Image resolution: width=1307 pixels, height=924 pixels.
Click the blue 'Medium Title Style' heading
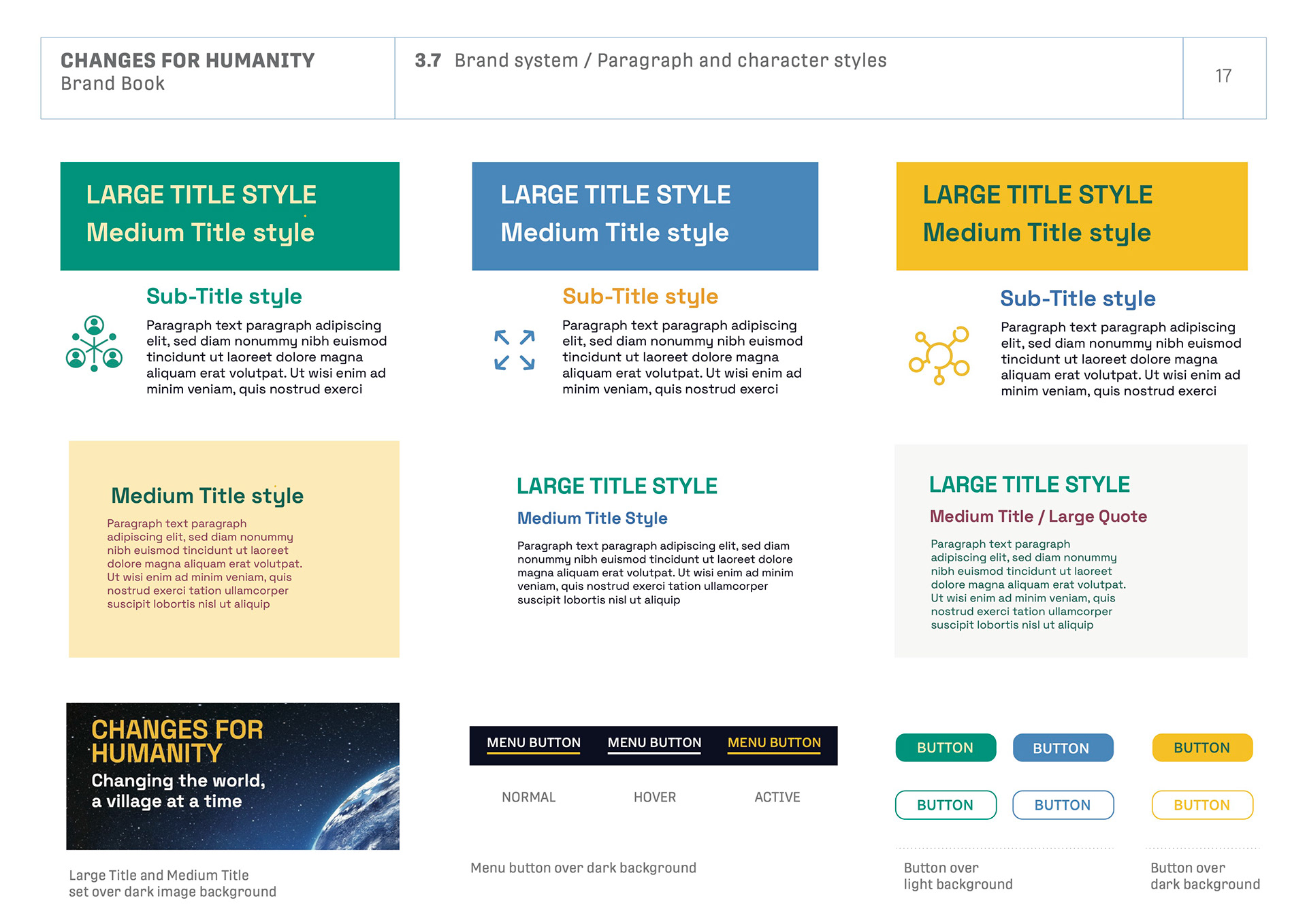click(592, 518)
